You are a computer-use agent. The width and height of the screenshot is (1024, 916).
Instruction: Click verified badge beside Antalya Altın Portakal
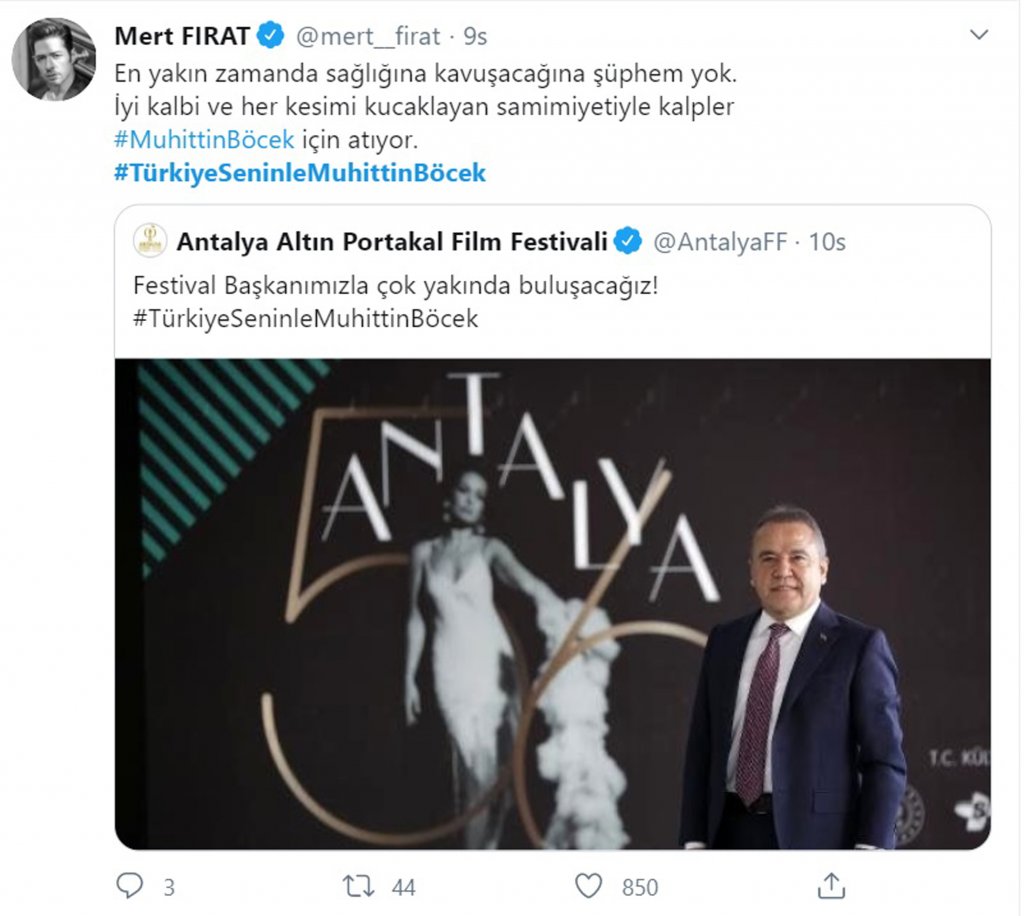[628, 241]
